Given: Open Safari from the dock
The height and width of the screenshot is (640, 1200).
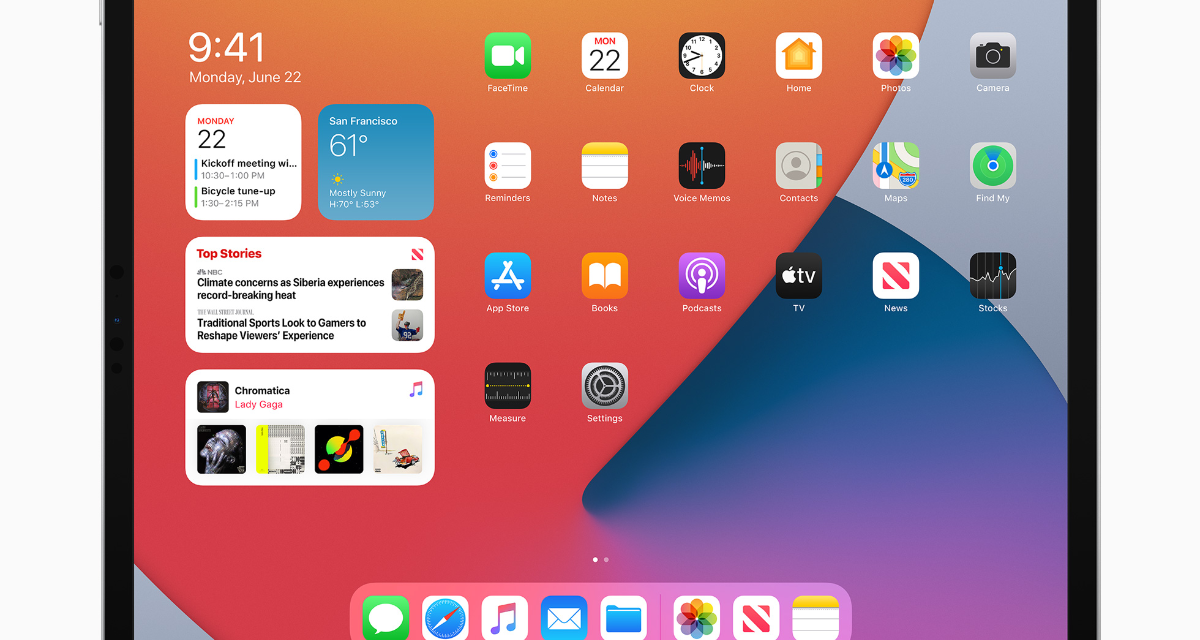Looking at the screenshot, I should [445, 618].
